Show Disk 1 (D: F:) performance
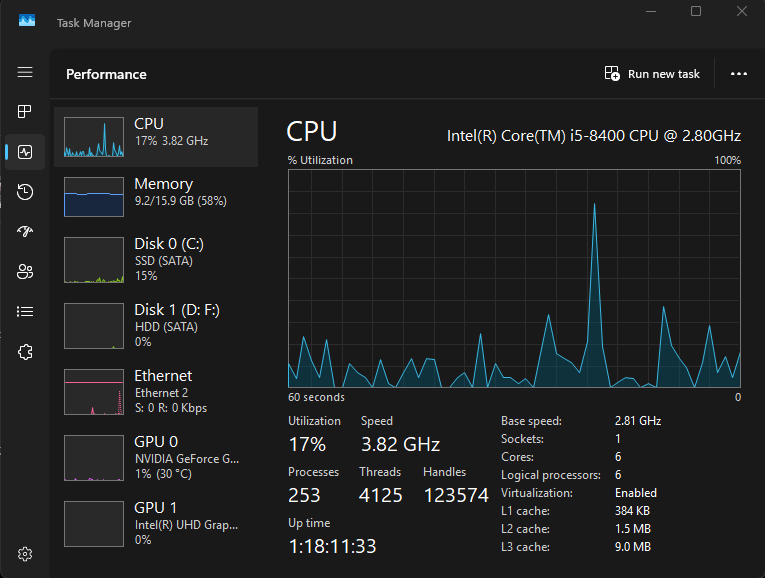Viewport: 765px width, 578px height. pyautogui.click(x=156, y=324)
